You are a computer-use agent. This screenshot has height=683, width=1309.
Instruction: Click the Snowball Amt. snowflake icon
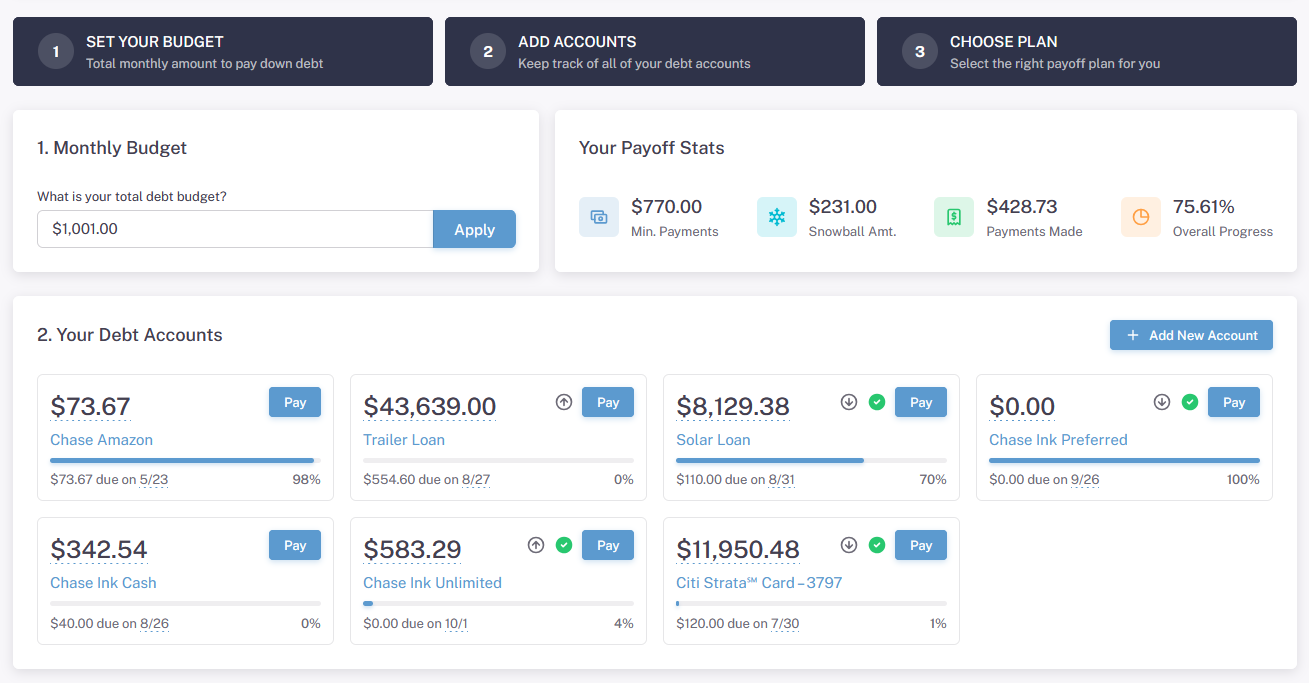coord(777,217)
